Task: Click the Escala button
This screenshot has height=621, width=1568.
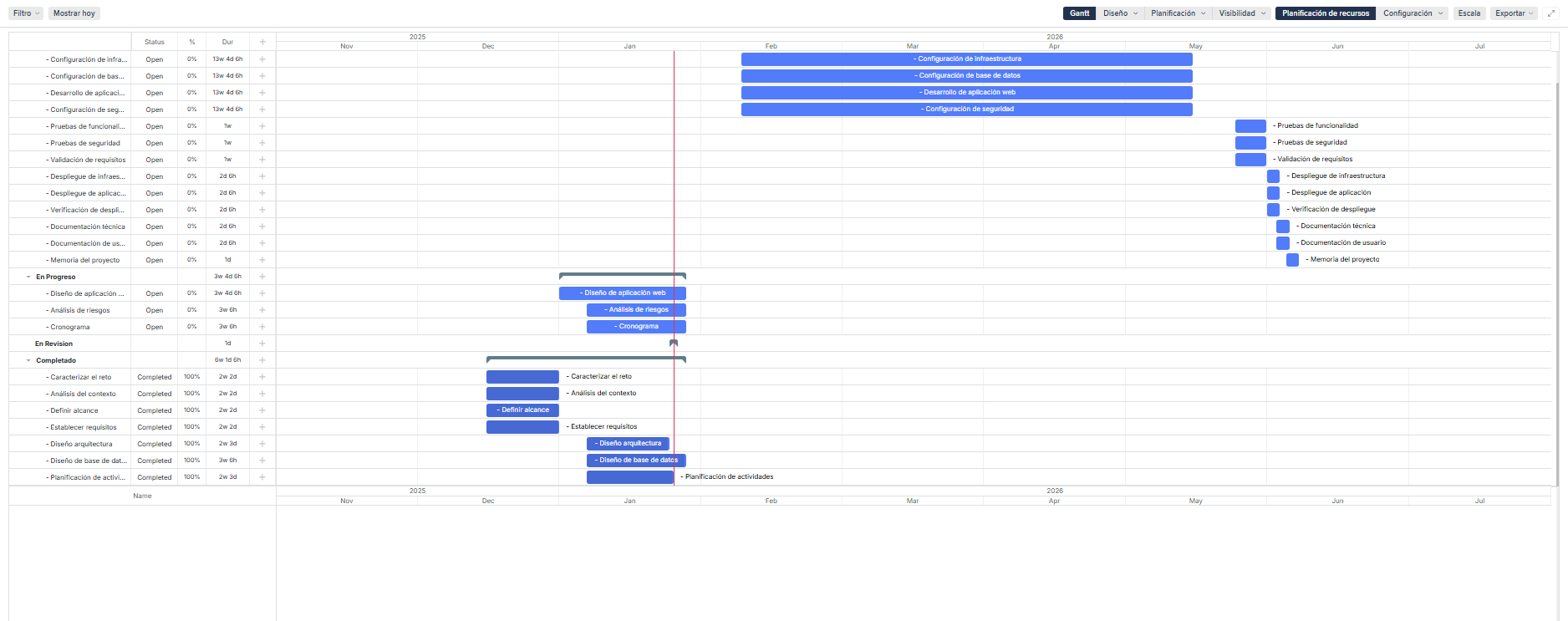Action: click(1469, 13)
